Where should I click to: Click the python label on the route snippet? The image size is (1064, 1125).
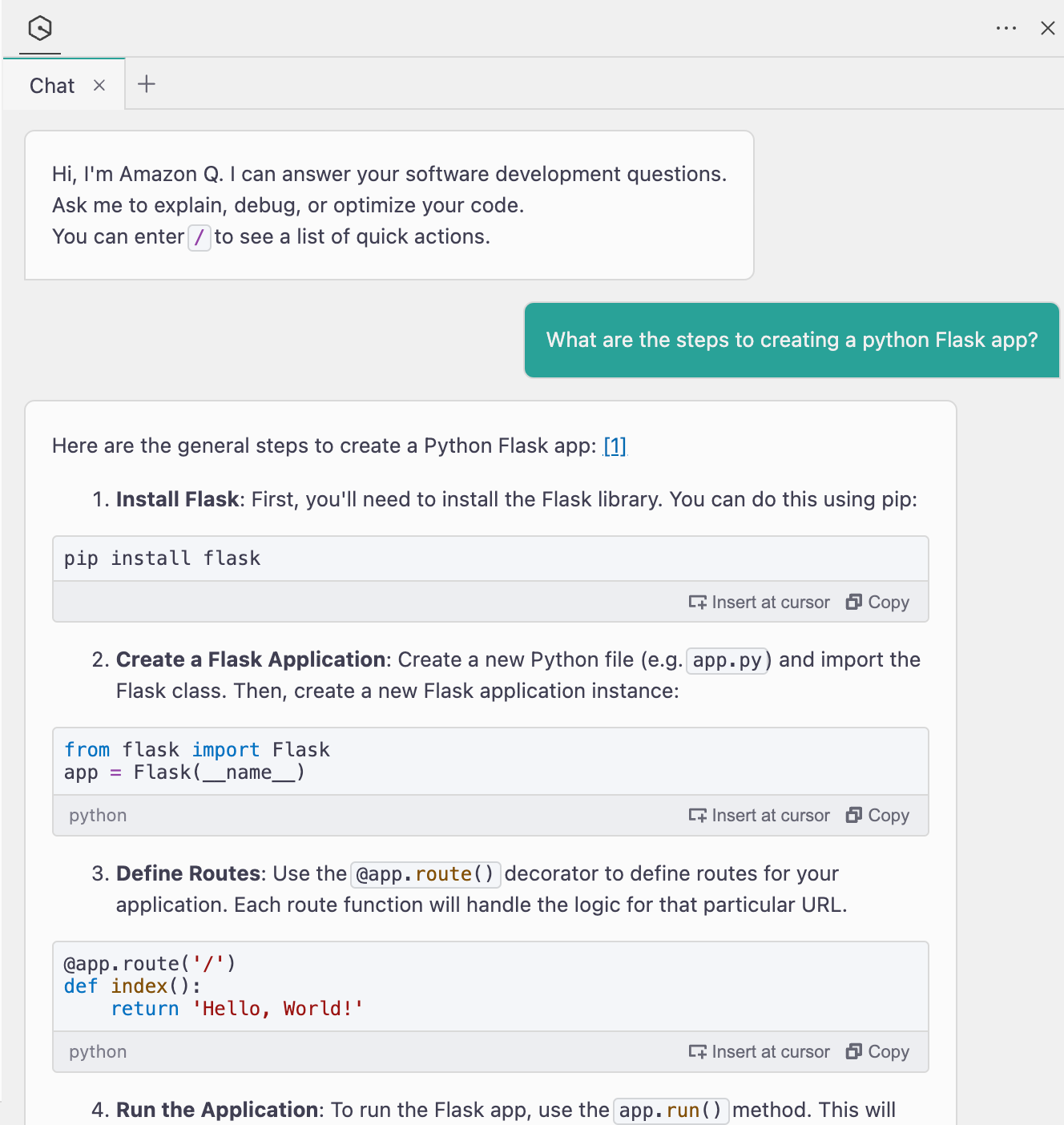[97, 1051]
